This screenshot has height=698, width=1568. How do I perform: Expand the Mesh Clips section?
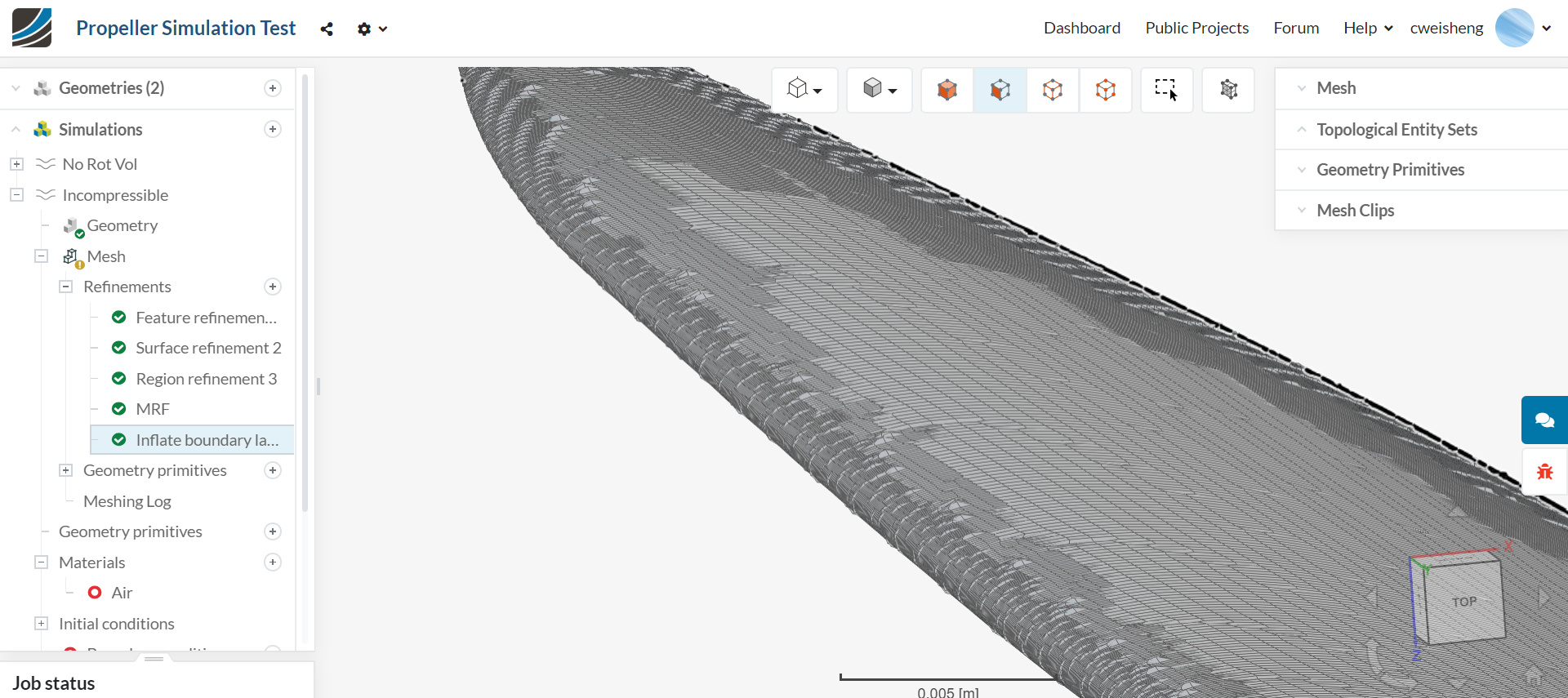coord(1302,211)
